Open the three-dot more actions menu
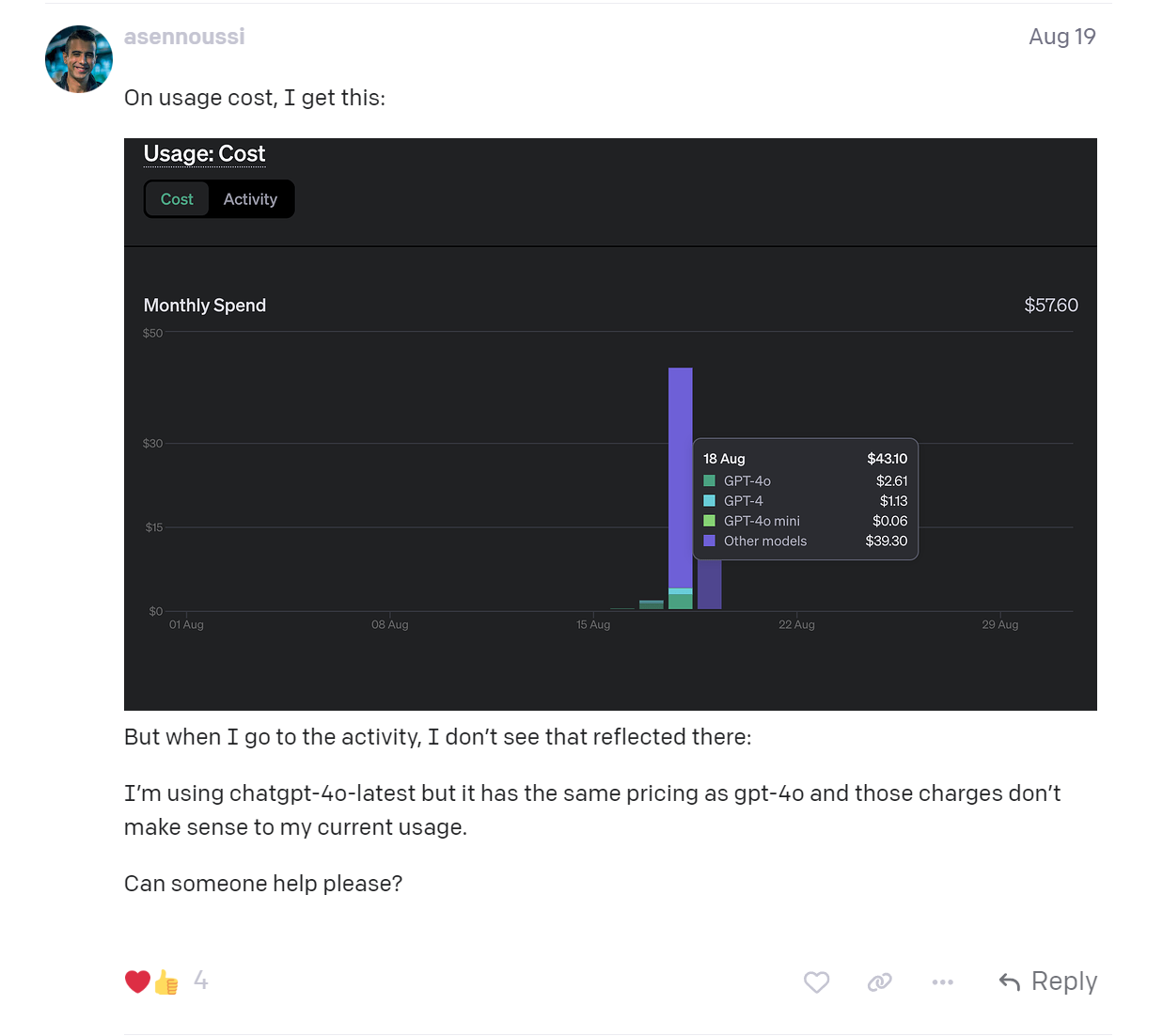Viewport: 1163px width, 1036px height. pyautogui.click(x=942, y=981)
